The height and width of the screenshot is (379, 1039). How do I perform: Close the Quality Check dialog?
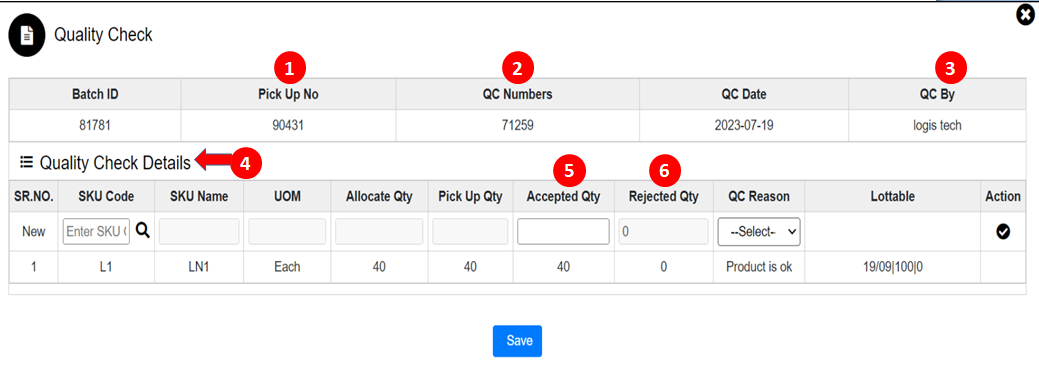1025,15
